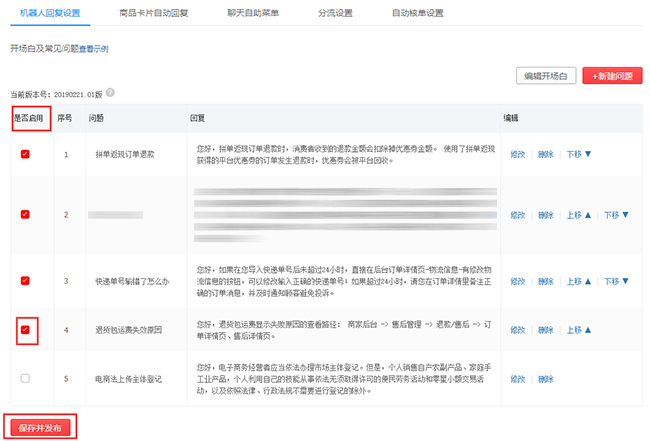Disable the 拼单返现订单退款 question checkbox
Image resolution: width=650 pixels, height=441 pixels.
click(x=25, y=154)
